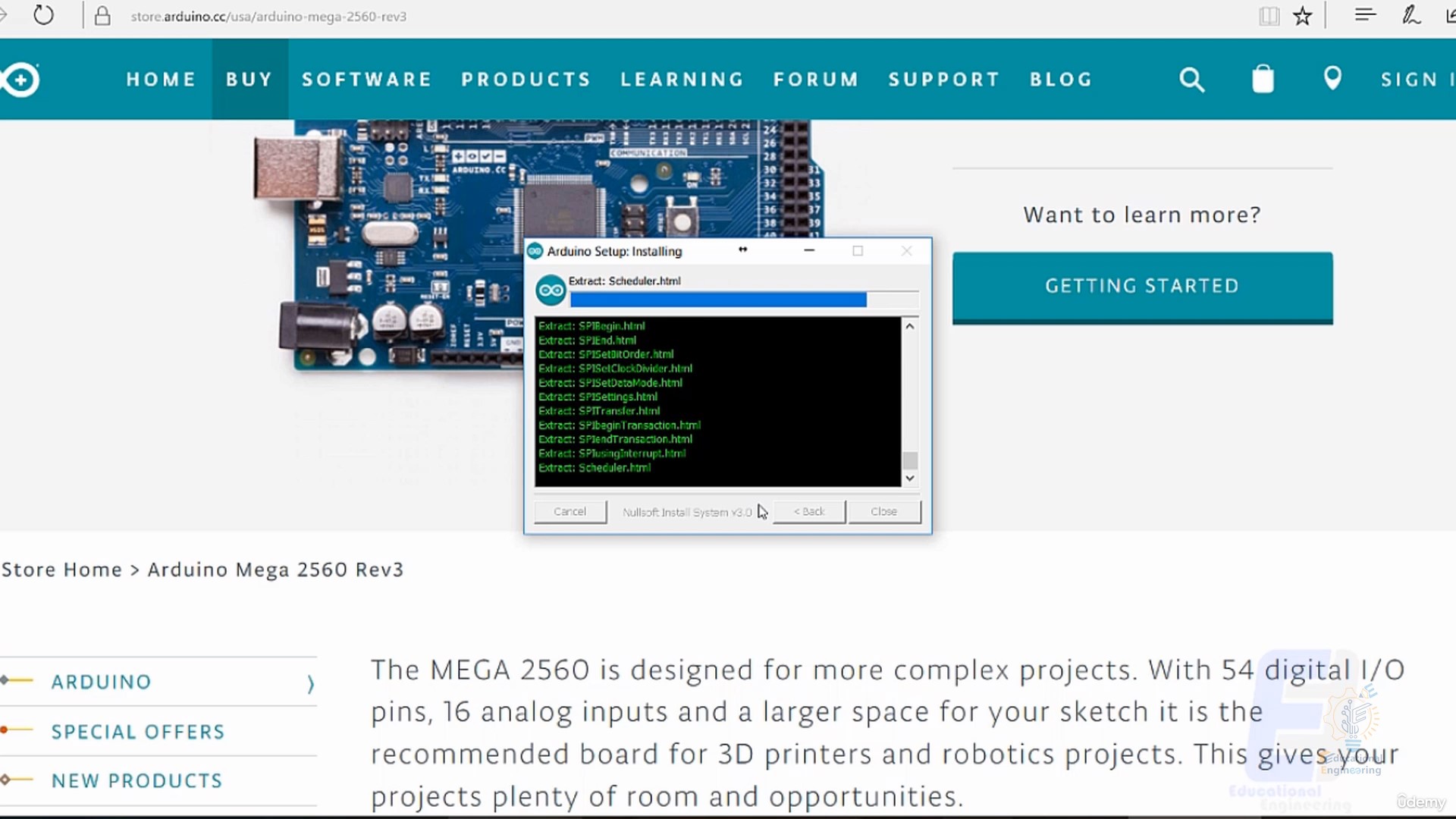Viewport: 1456px width, 819px height.
Task: Open the reading view book icon
Action: [1269, 16]
